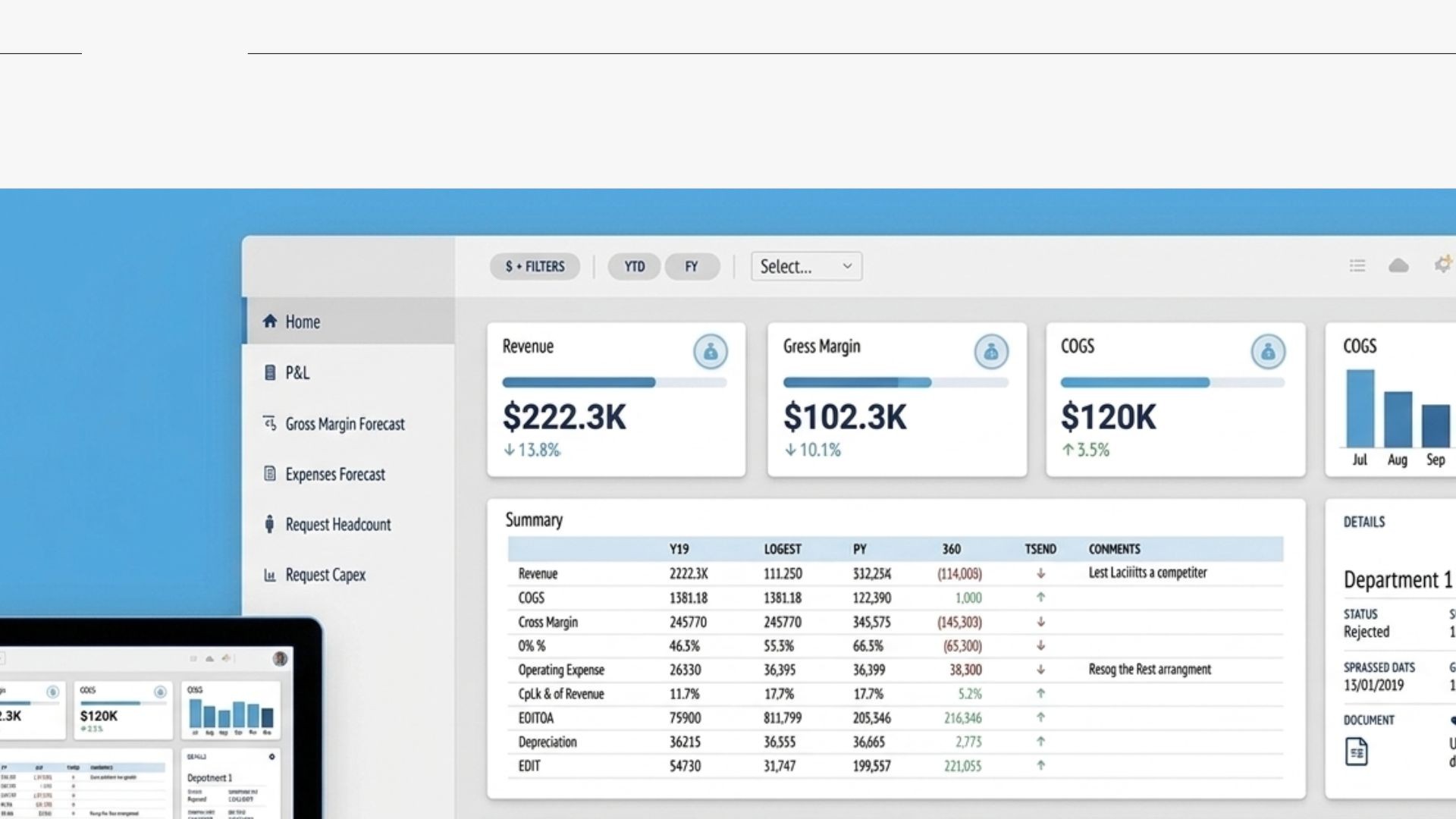The width and height of the screenshot is (1456, 819).
Task: Open the list view icon in top toolbar
Action: [1357, 265]
